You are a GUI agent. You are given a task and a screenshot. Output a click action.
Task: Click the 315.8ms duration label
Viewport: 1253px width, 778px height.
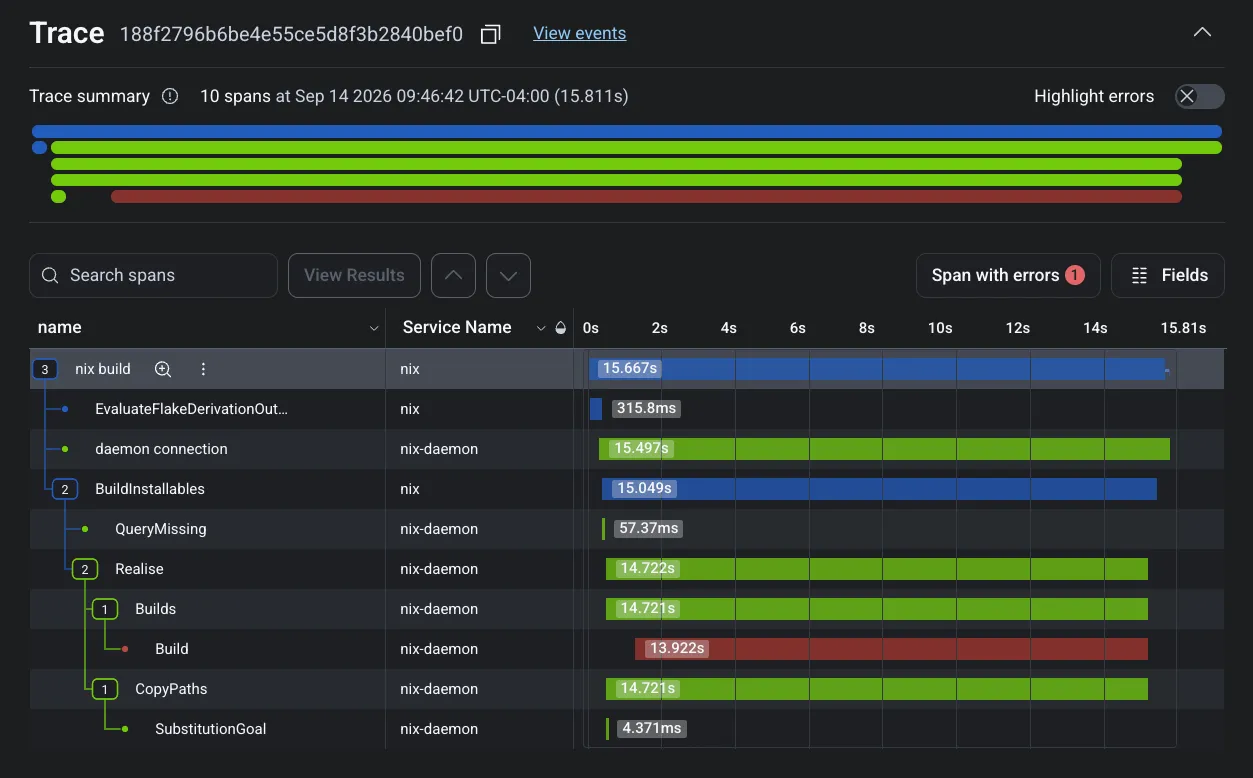(x=646, y=409)
